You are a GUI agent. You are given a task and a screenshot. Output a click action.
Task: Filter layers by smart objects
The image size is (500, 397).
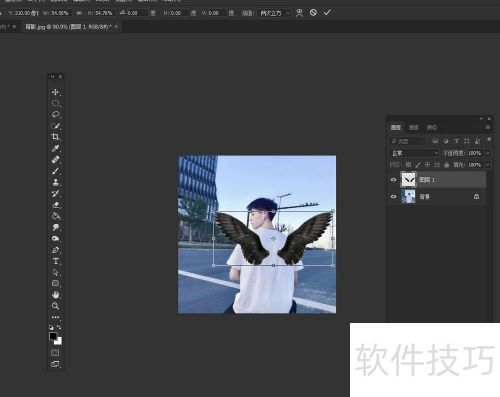click(477, 141)
